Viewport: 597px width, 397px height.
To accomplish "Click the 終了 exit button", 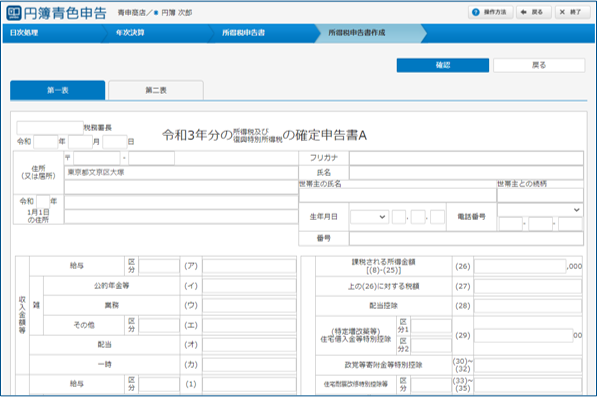I will (572, 12).
